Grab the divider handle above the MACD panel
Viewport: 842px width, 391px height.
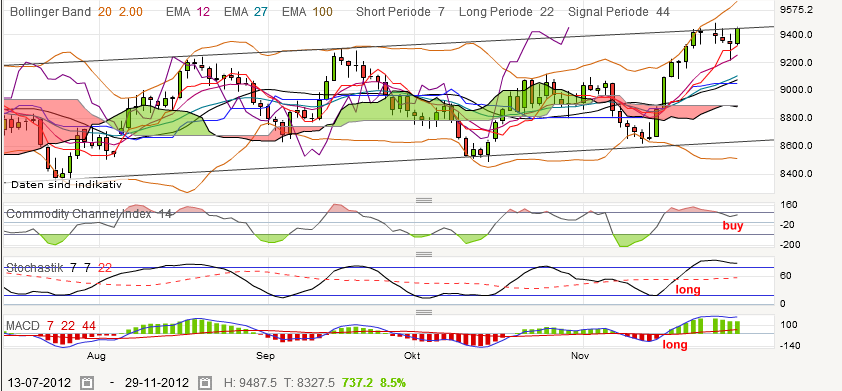(424, 312)
